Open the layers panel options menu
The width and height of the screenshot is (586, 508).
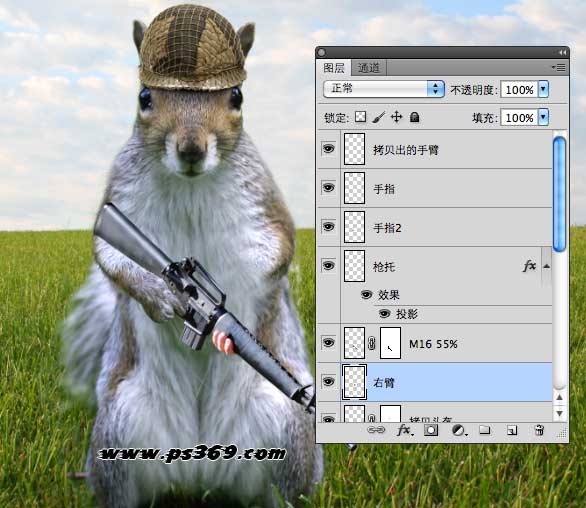click(559, 68)
